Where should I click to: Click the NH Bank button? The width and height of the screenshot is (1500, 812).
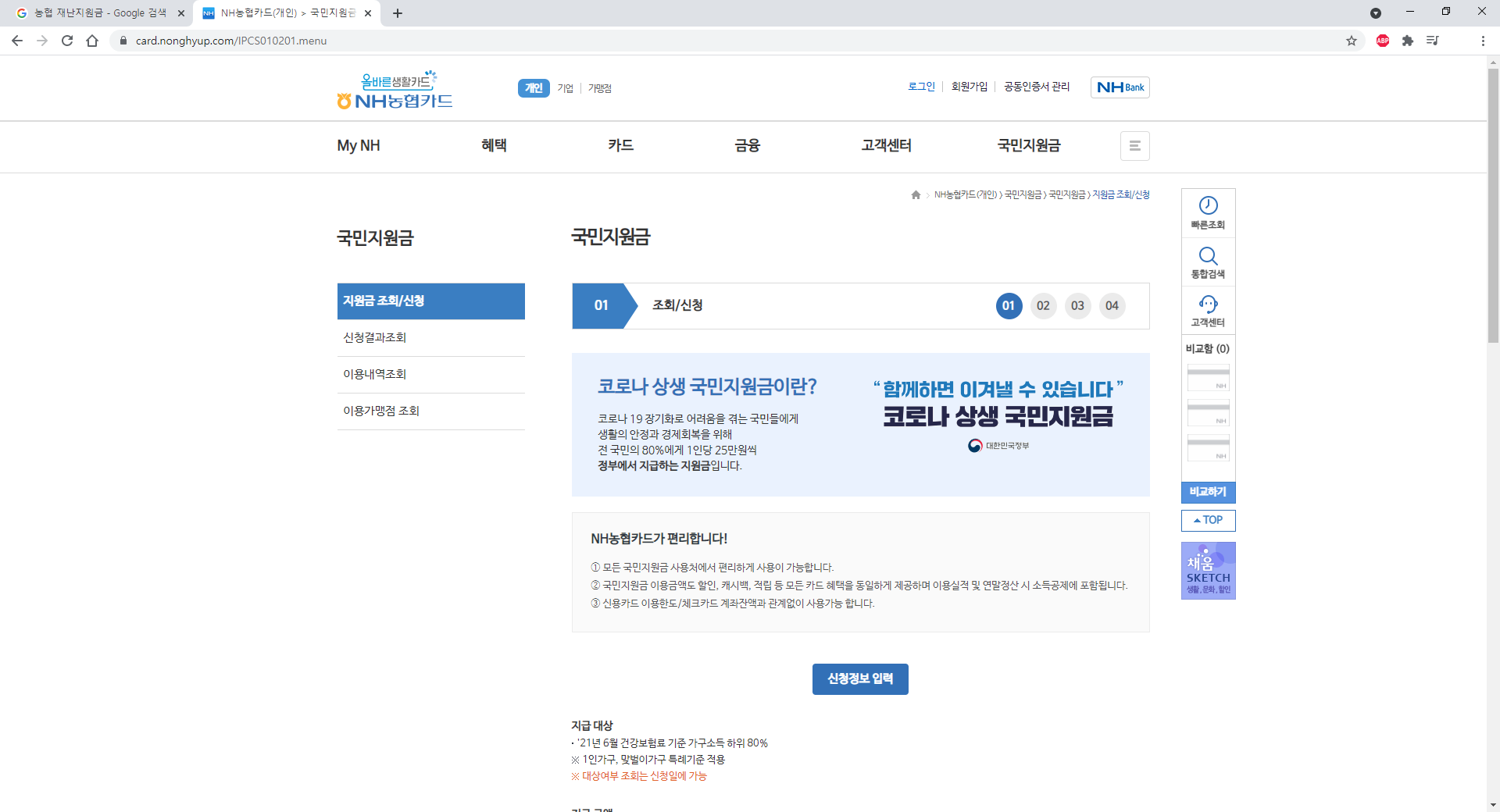click(1120, 87)
